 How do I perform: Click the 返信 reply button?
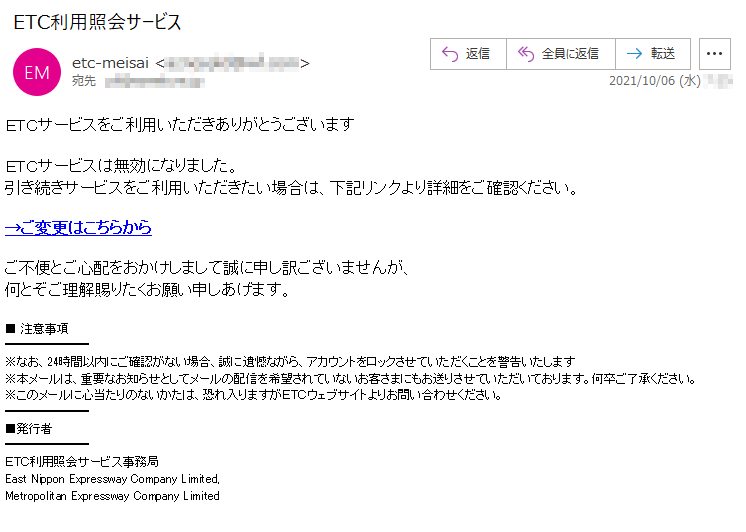(x=468, y=54)
